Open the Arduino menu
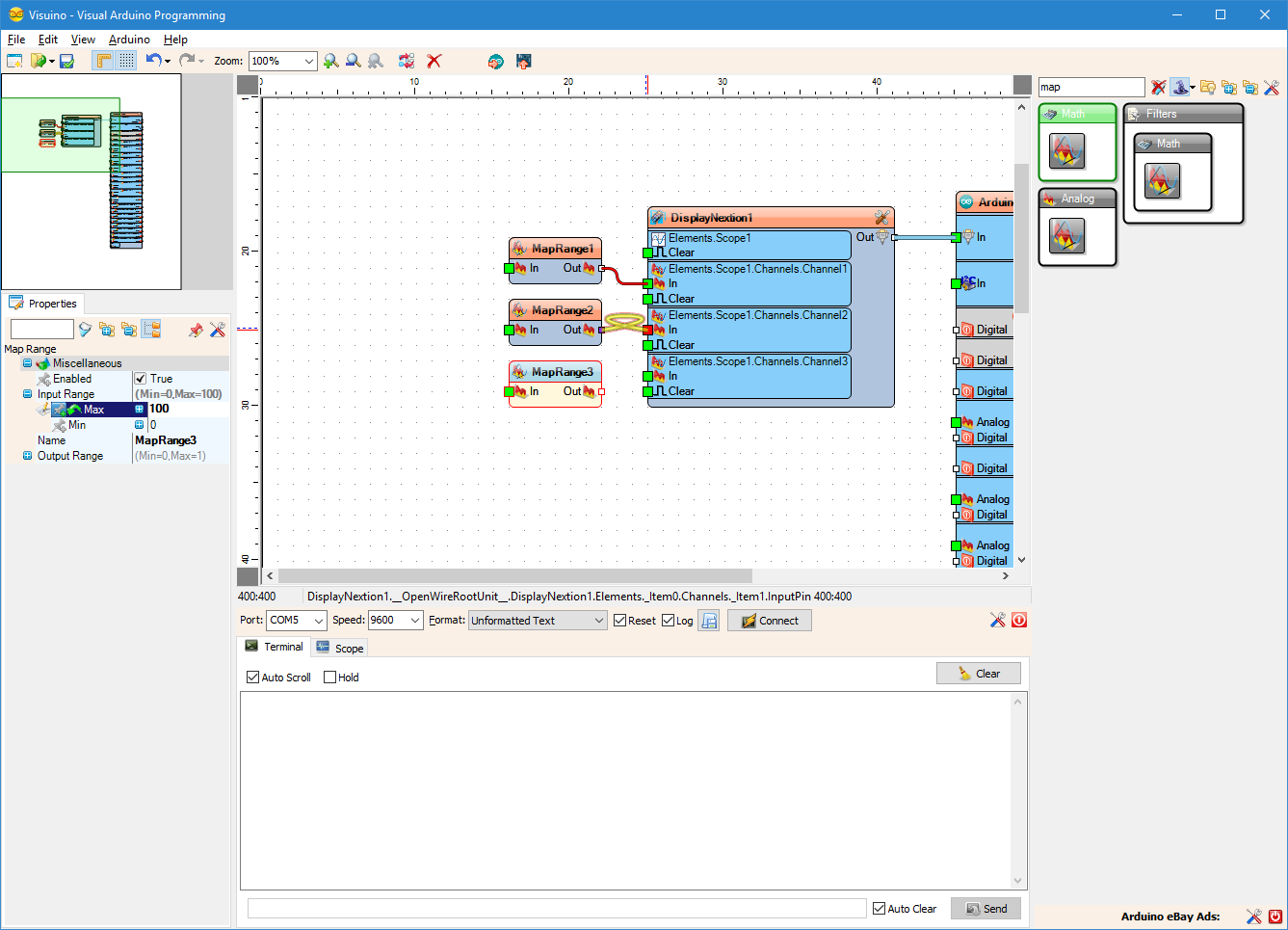The image size is (1288, 930). click(129, 40)
